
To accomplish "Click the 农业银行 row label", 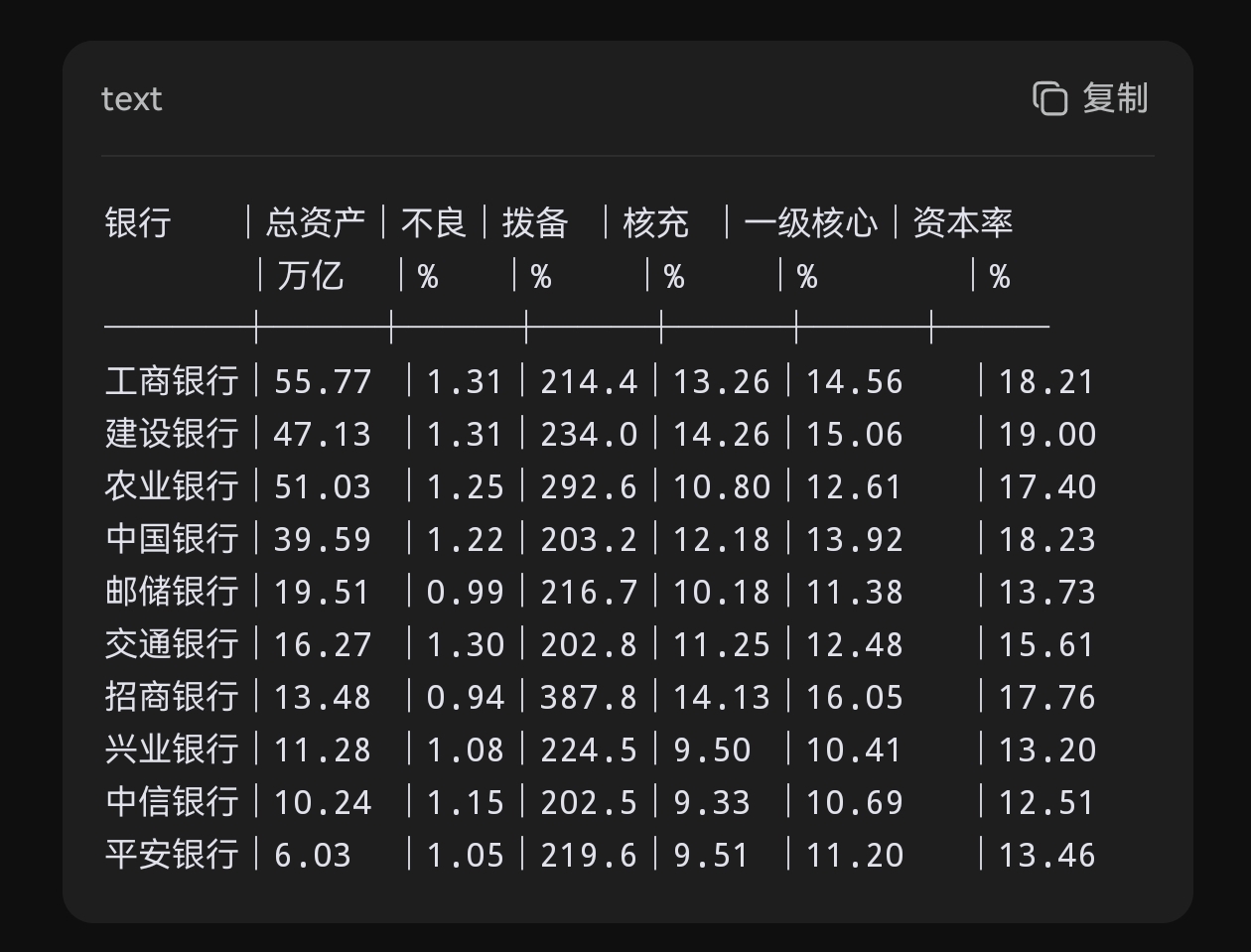I will click(172, 486).
